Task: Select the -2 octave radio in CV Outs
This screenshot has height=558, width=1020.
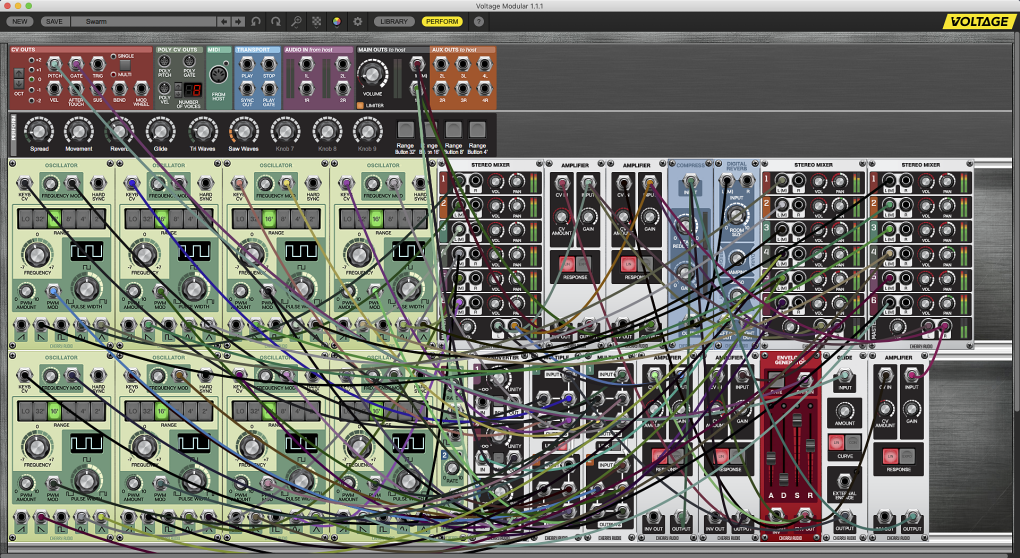Action: tap(31, 100)
